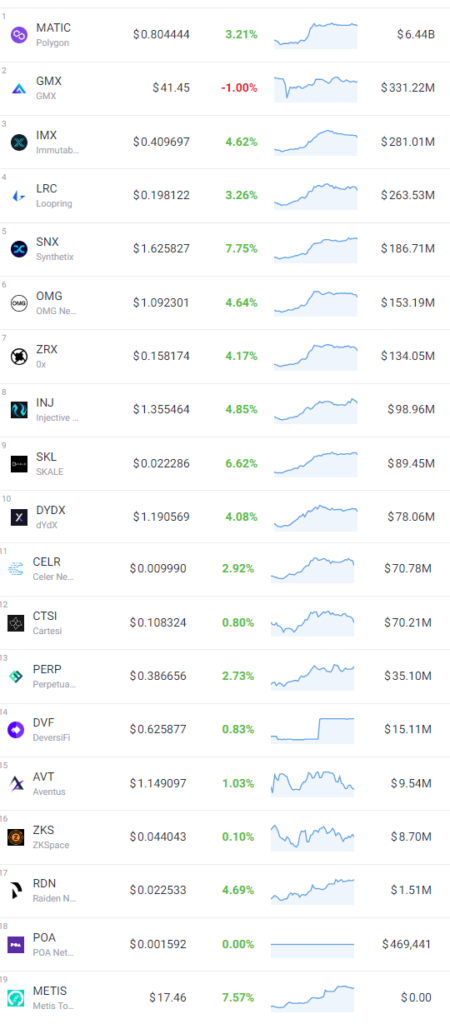This screenshot has width=450, height=1024.
Task: Select the GMX blue triangle logo
Action: (x=19, y=89)
